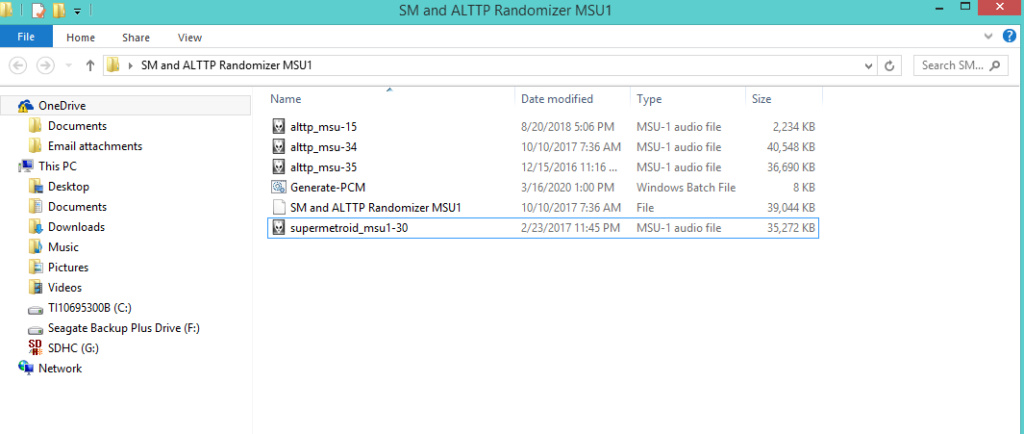Click the Downloads folder icon
Viewport: 1024px width, 434px height.
36,227
